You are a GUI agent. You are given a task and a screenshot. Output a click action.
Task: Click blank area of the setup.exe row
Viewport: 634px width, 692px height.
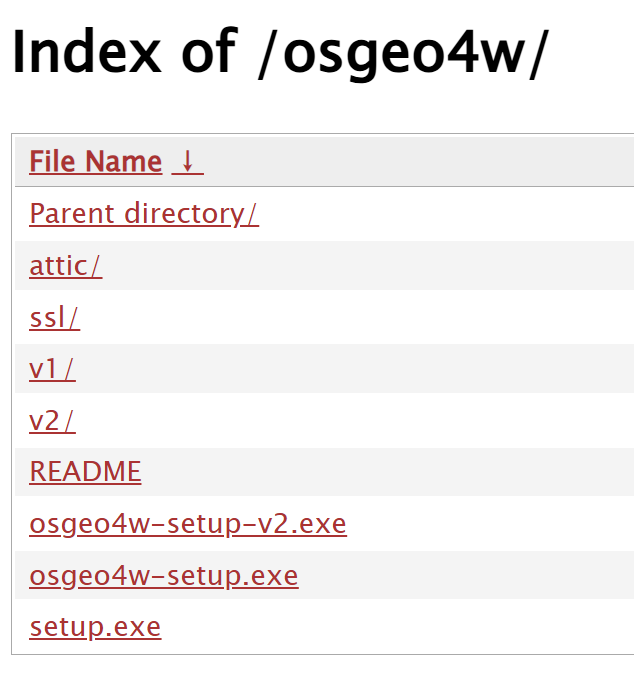point(397,627)
